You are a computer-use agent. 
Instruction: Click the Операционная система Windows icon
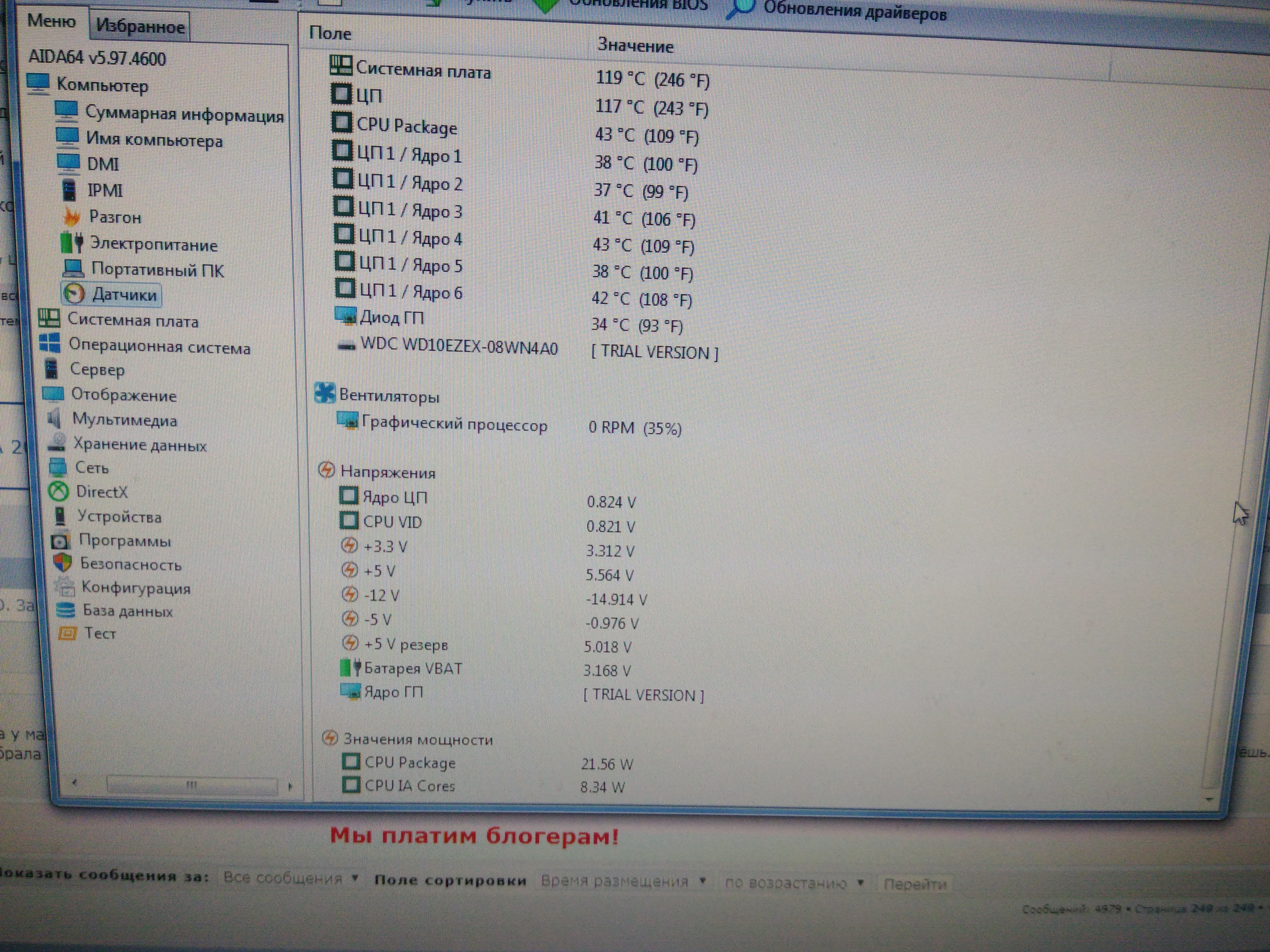tap(50, 344)
